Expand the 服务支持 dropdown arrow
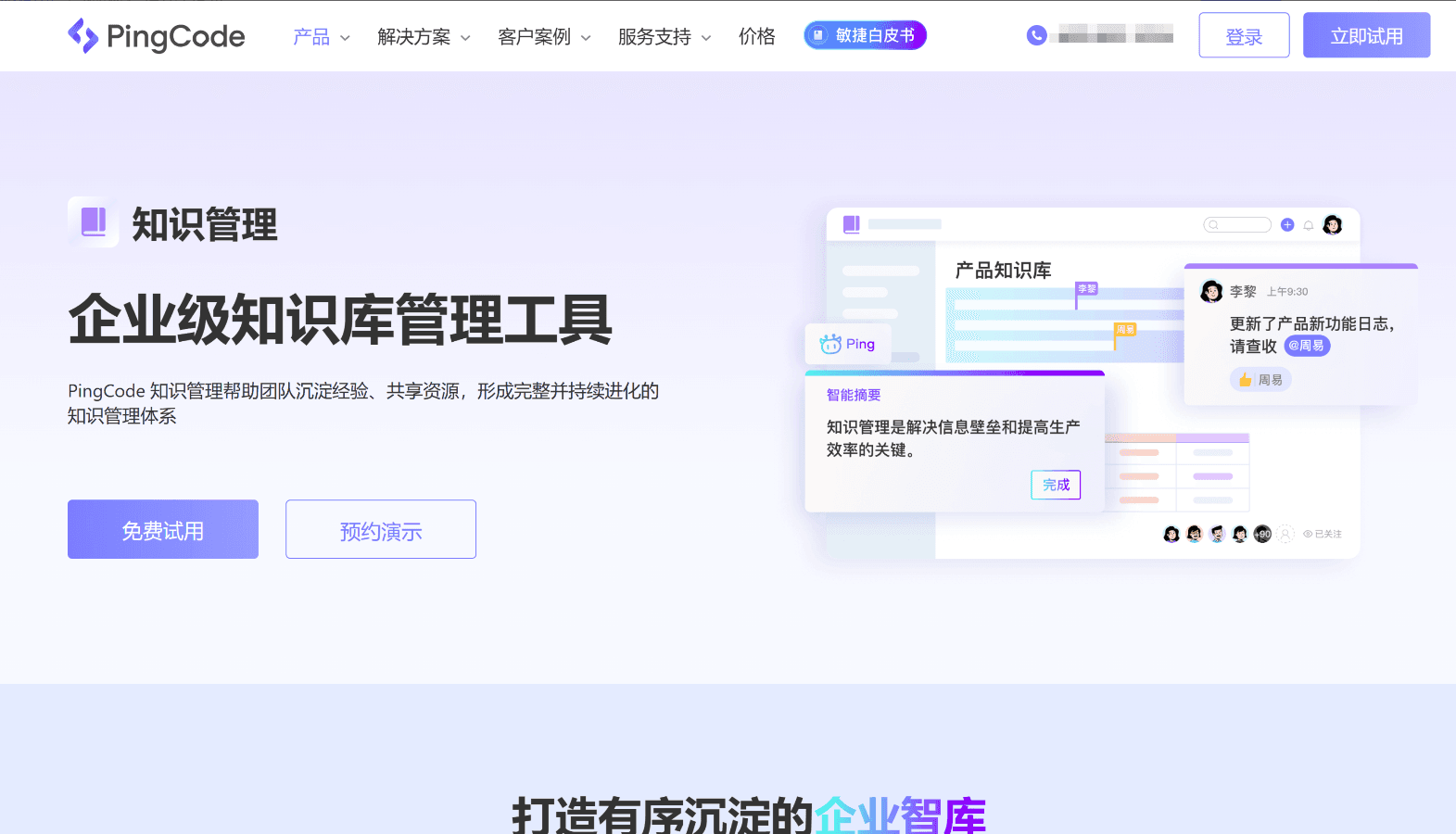This screenshot has height=834, width=1456. (x=706, y=38)
